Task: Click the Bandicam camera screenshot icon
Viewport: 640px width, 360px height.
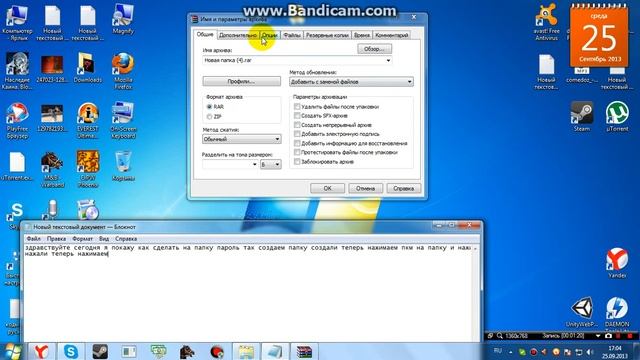Action: click(x=608, y=336)
